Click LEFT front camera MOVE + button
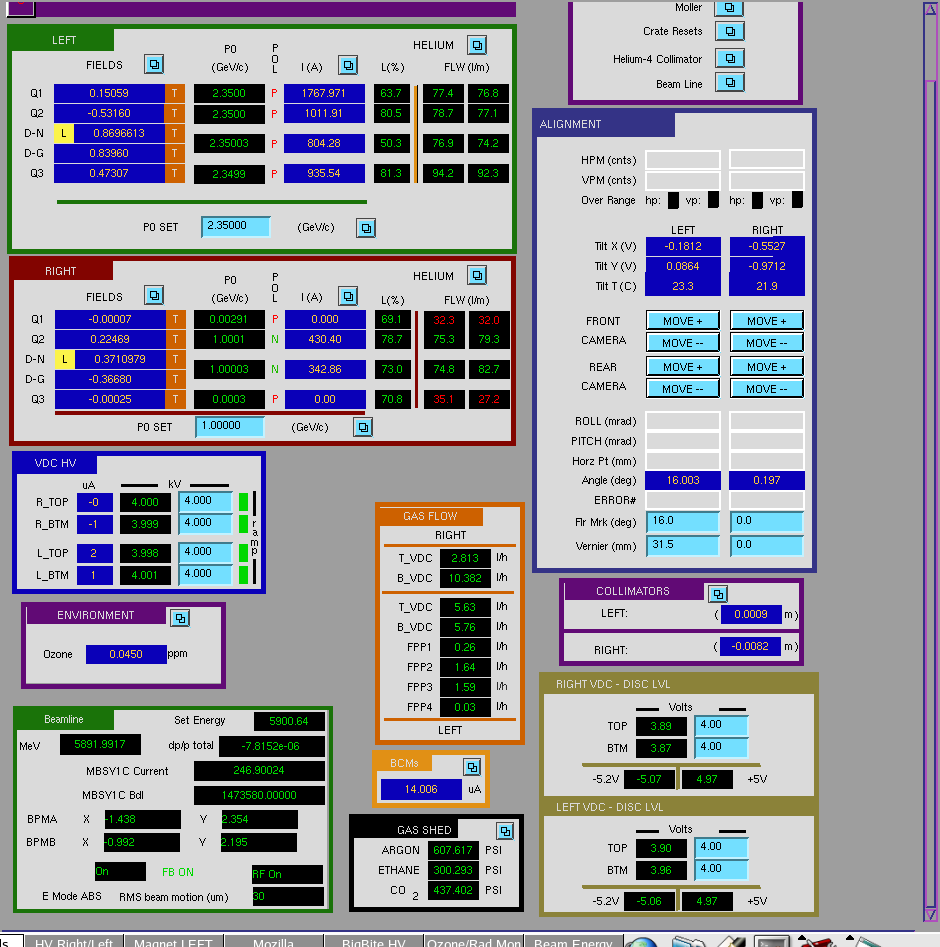 click(683, 321)
